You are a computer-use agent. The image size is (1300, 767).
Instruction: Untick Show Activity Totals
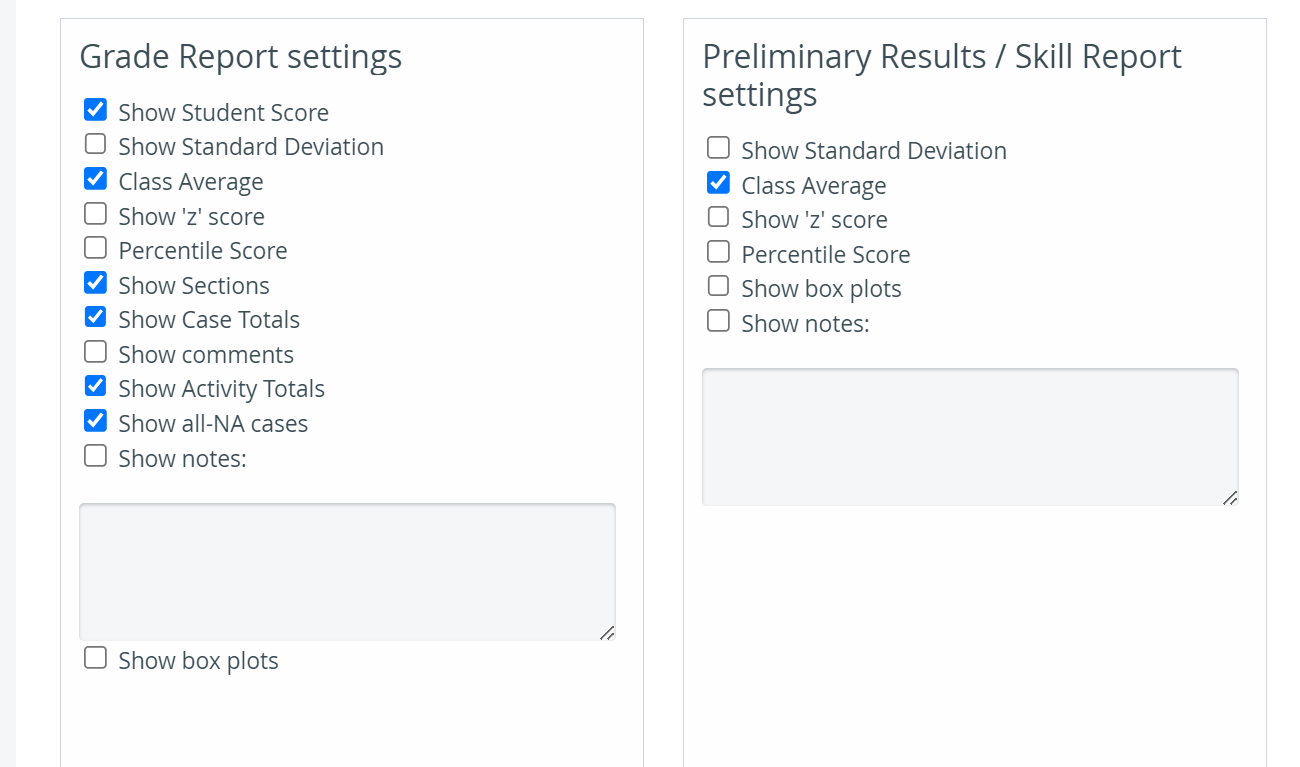(x=95, y=386)
